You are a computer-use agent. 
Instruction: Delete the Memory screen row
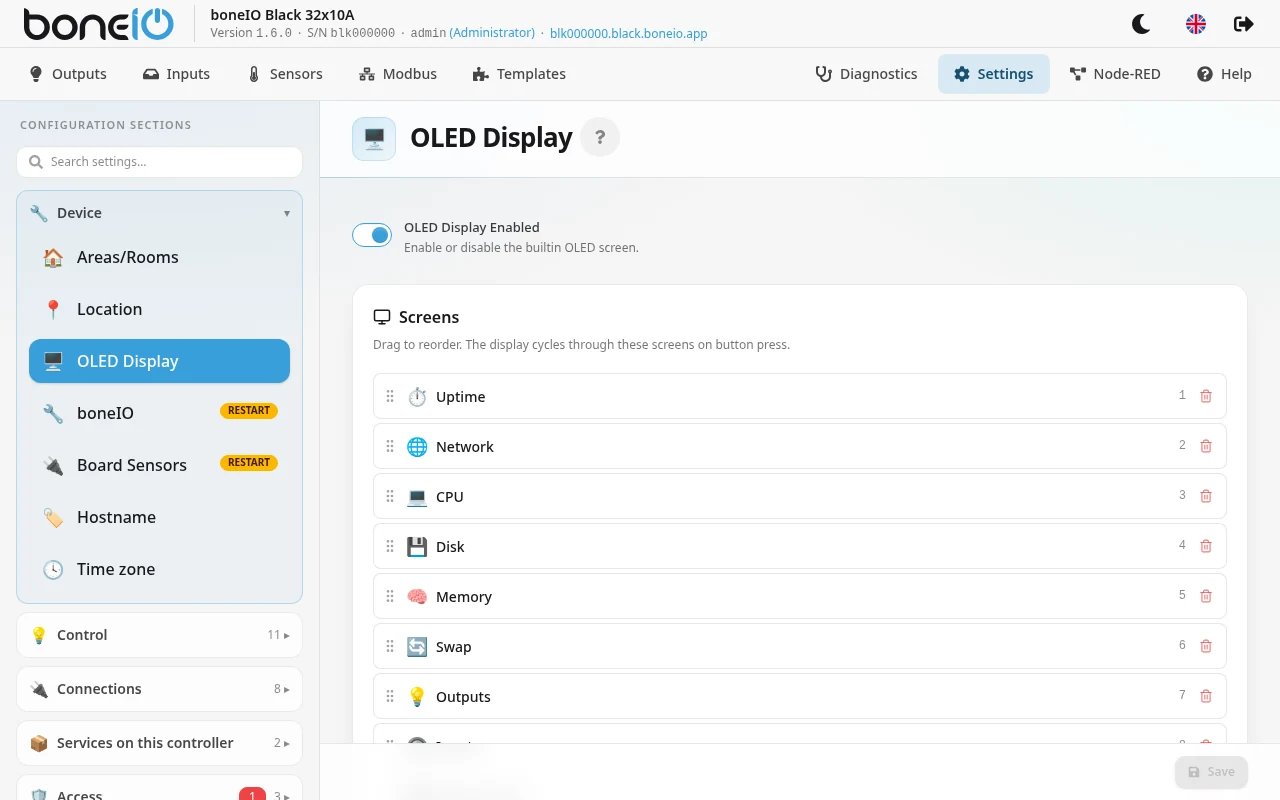pos(1205,596)
